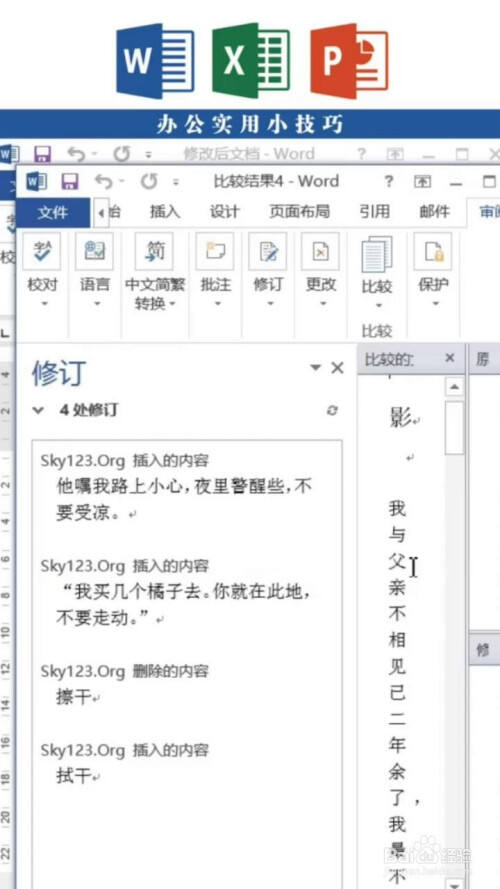500x889 pixels.
Task: Switch to the 引用 tab
Action: [375, 212]
